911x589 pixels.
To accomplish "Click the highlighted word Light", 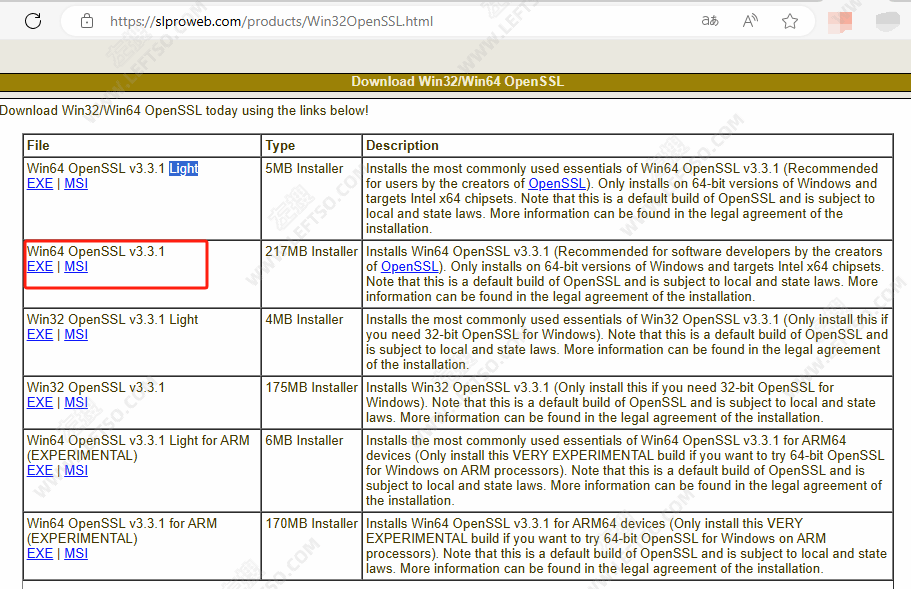I will (x=184, y=168).
